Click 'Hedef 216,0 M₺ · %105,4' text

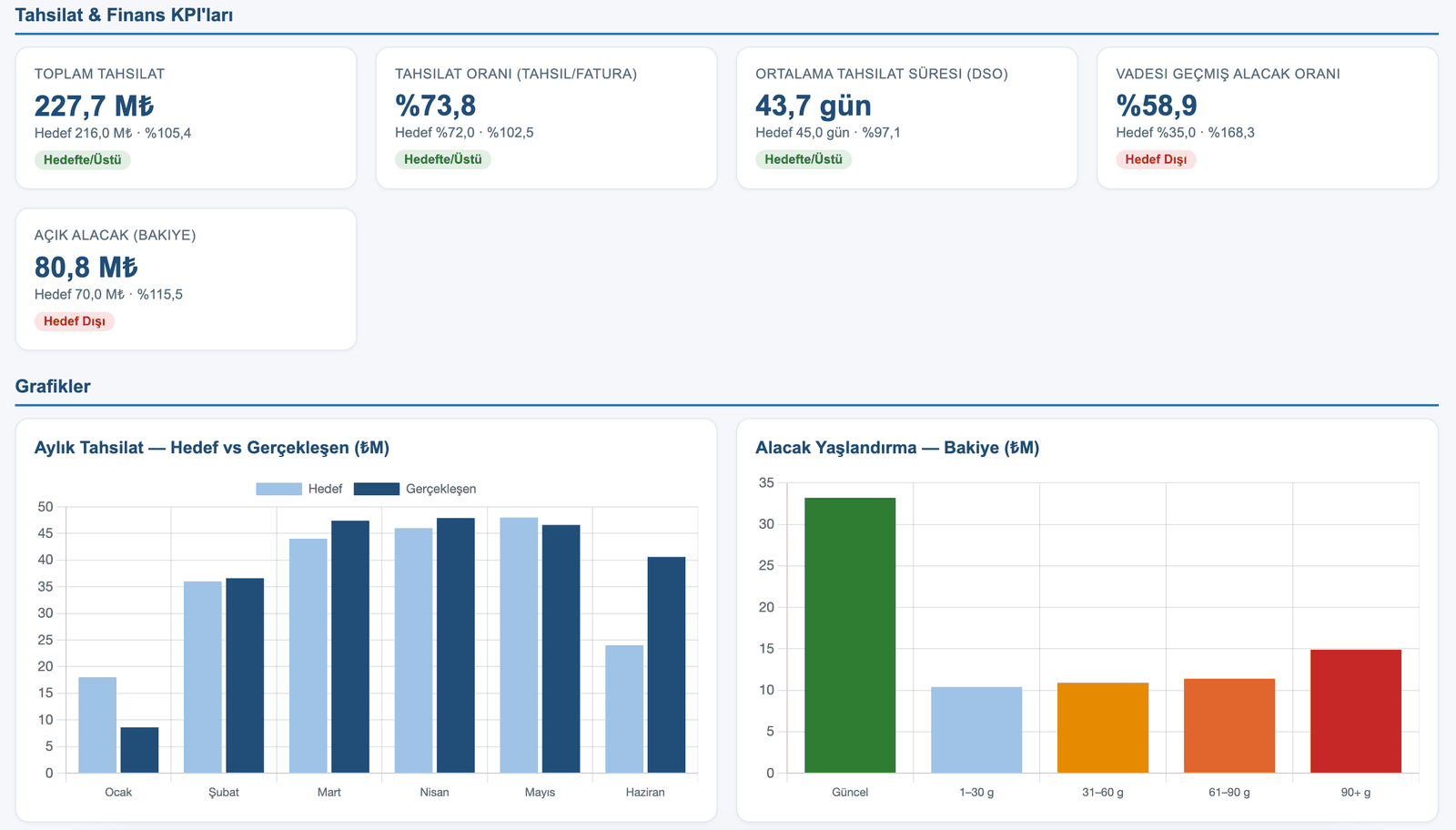coord(113,133)
